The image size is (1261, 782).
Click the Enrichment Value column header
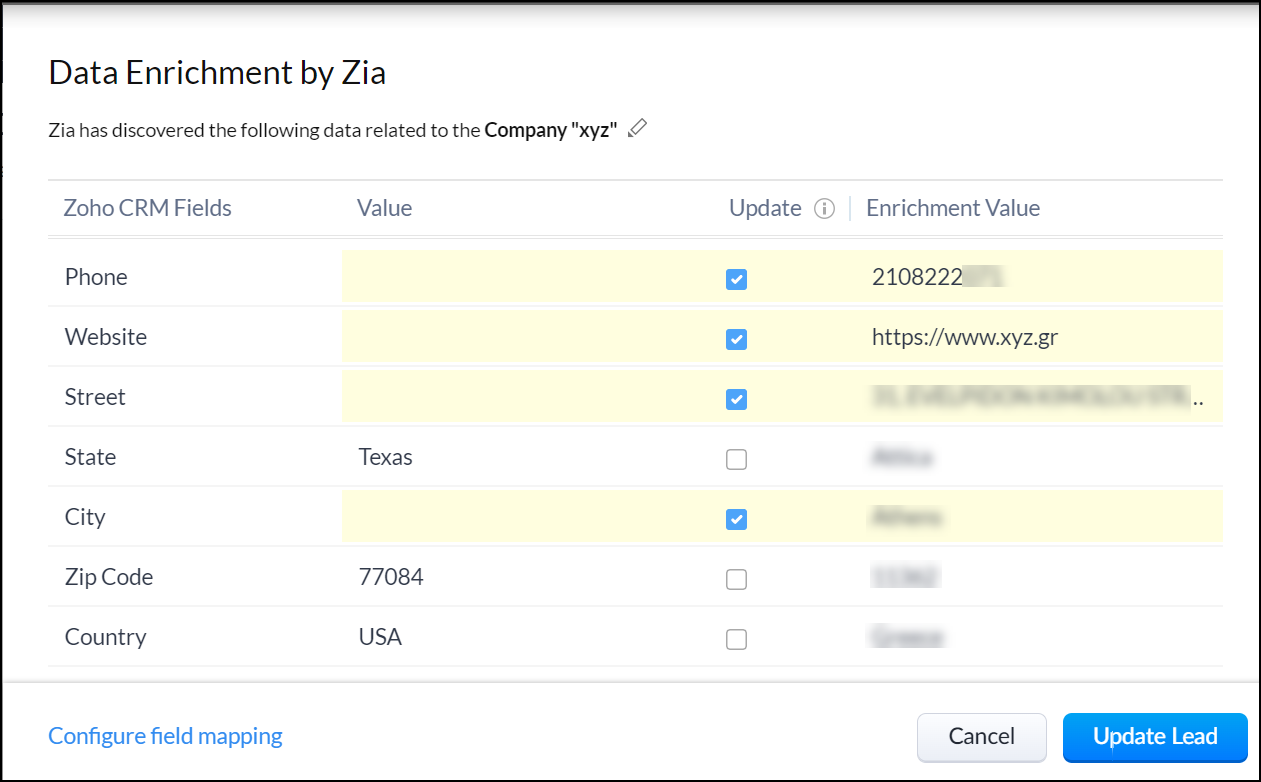coord(952,208)
